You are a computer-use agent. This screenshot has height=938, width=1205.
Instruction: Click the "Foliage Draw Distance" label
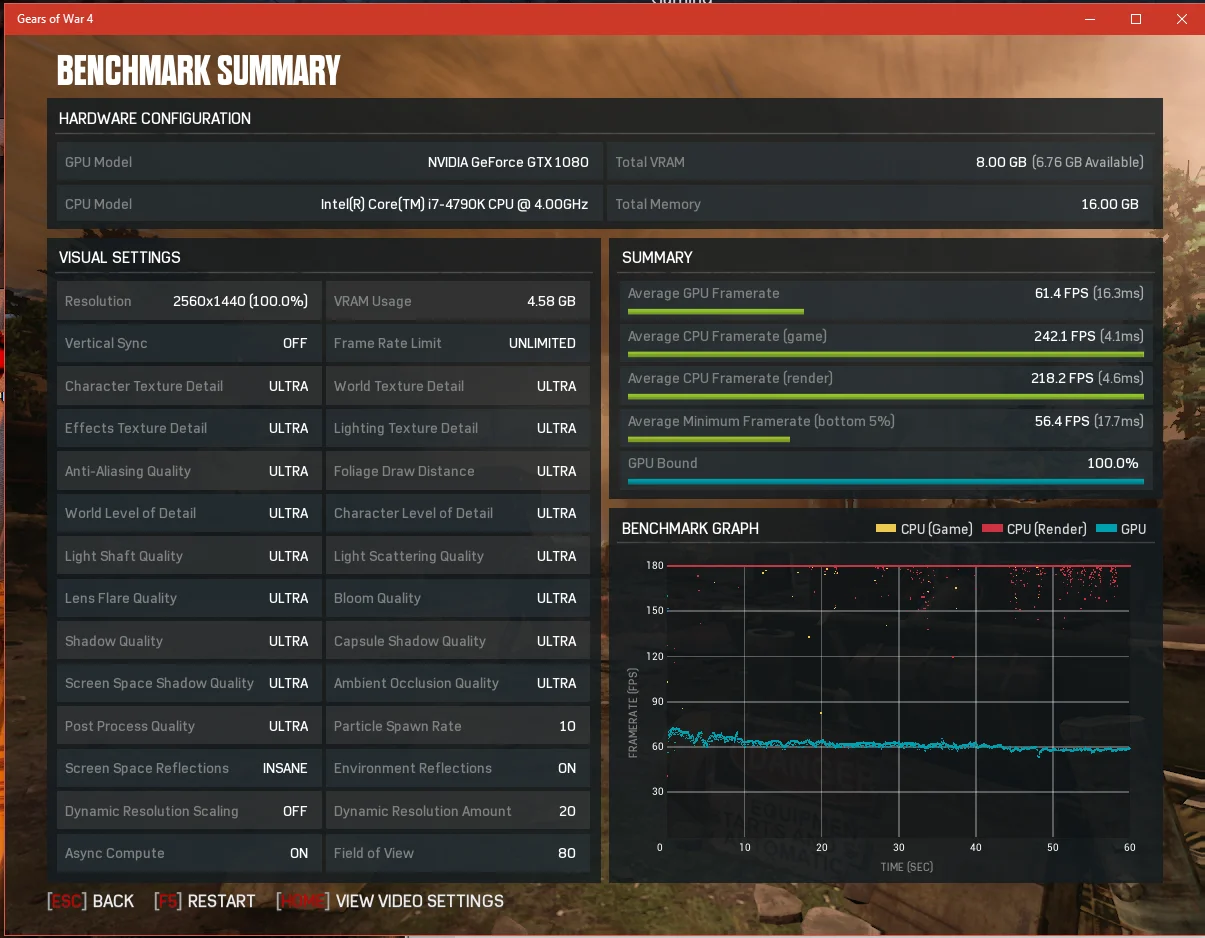tap(404, 471)
